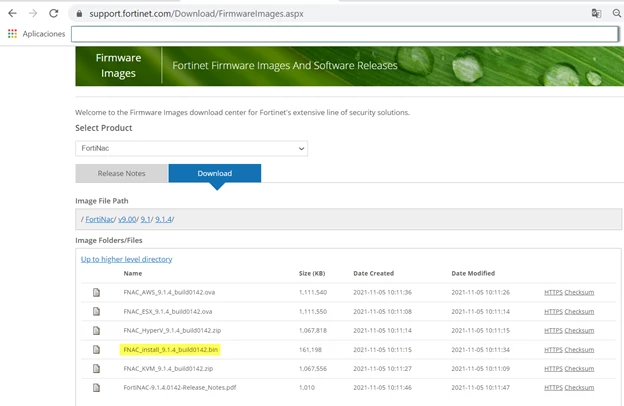This screenshot has height=406, width=624.
Task: Download FNAC_AWS ova via HTTPS link
Action: pos(553,293)
